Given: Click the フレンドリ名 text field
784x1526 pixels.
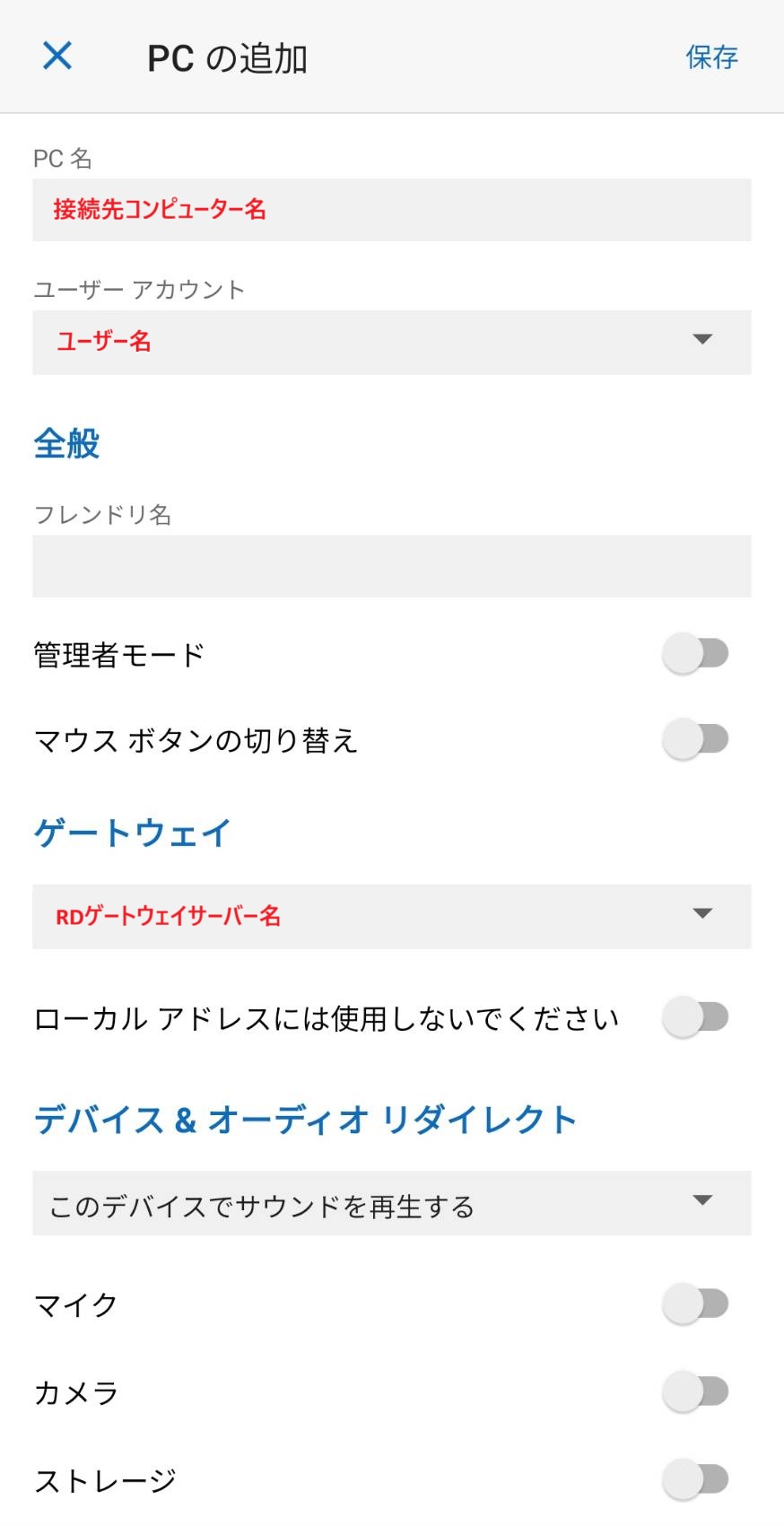Looking at the screenshot, I should [x=391, y=566].
